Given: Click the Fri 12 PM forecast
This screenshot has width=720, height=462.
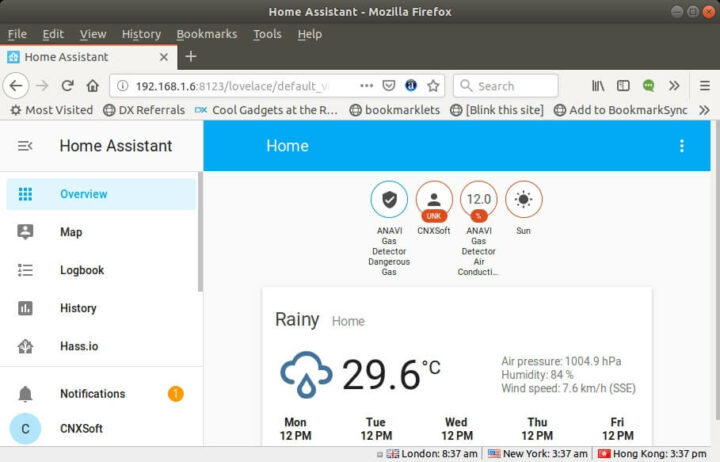Looking at the screenshot, I should (618, 429).
